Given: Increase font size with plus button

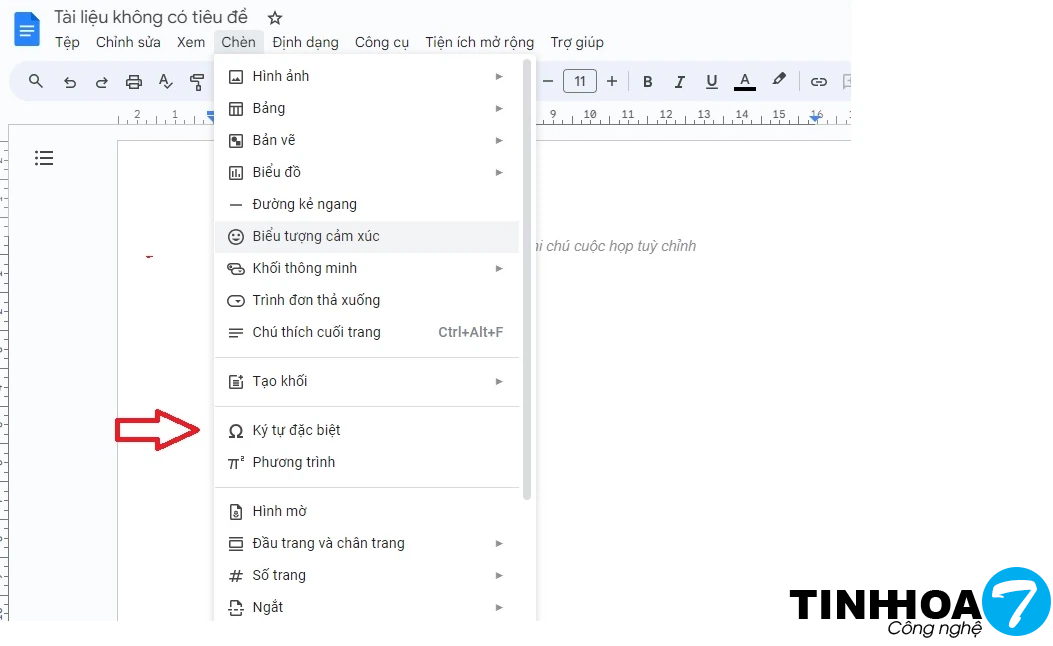Looking at the screenshot, I should (x=612, y=82).
